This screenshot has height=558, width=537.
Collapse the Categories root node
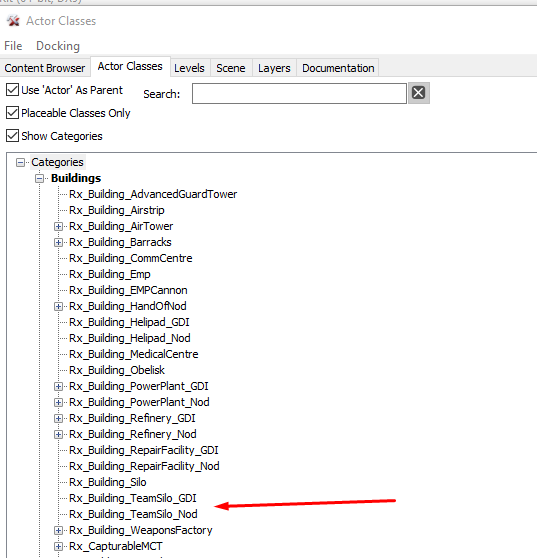pyautogui.click(x=21, y=163)
